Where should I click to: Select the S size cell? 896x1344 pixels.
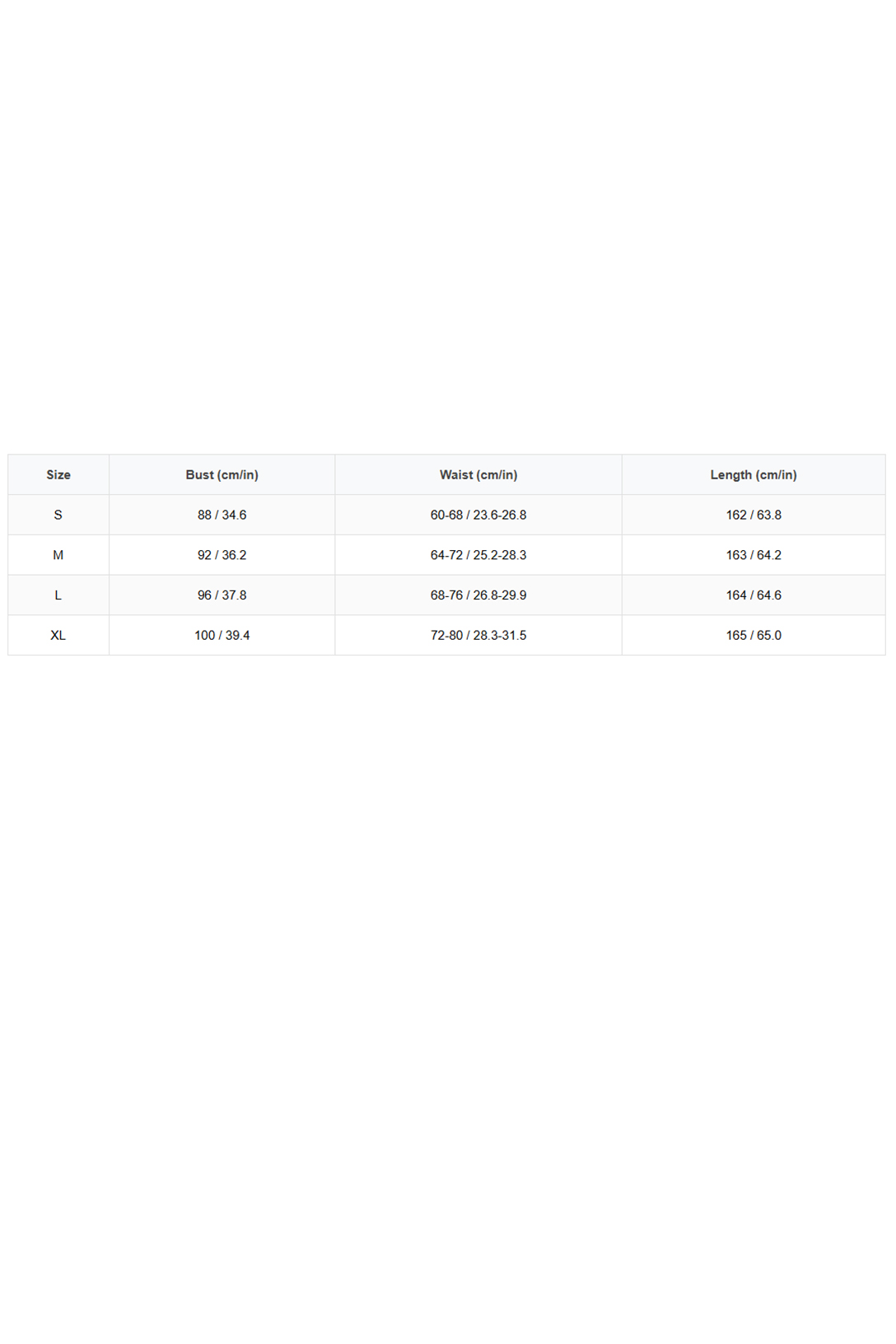58,515
